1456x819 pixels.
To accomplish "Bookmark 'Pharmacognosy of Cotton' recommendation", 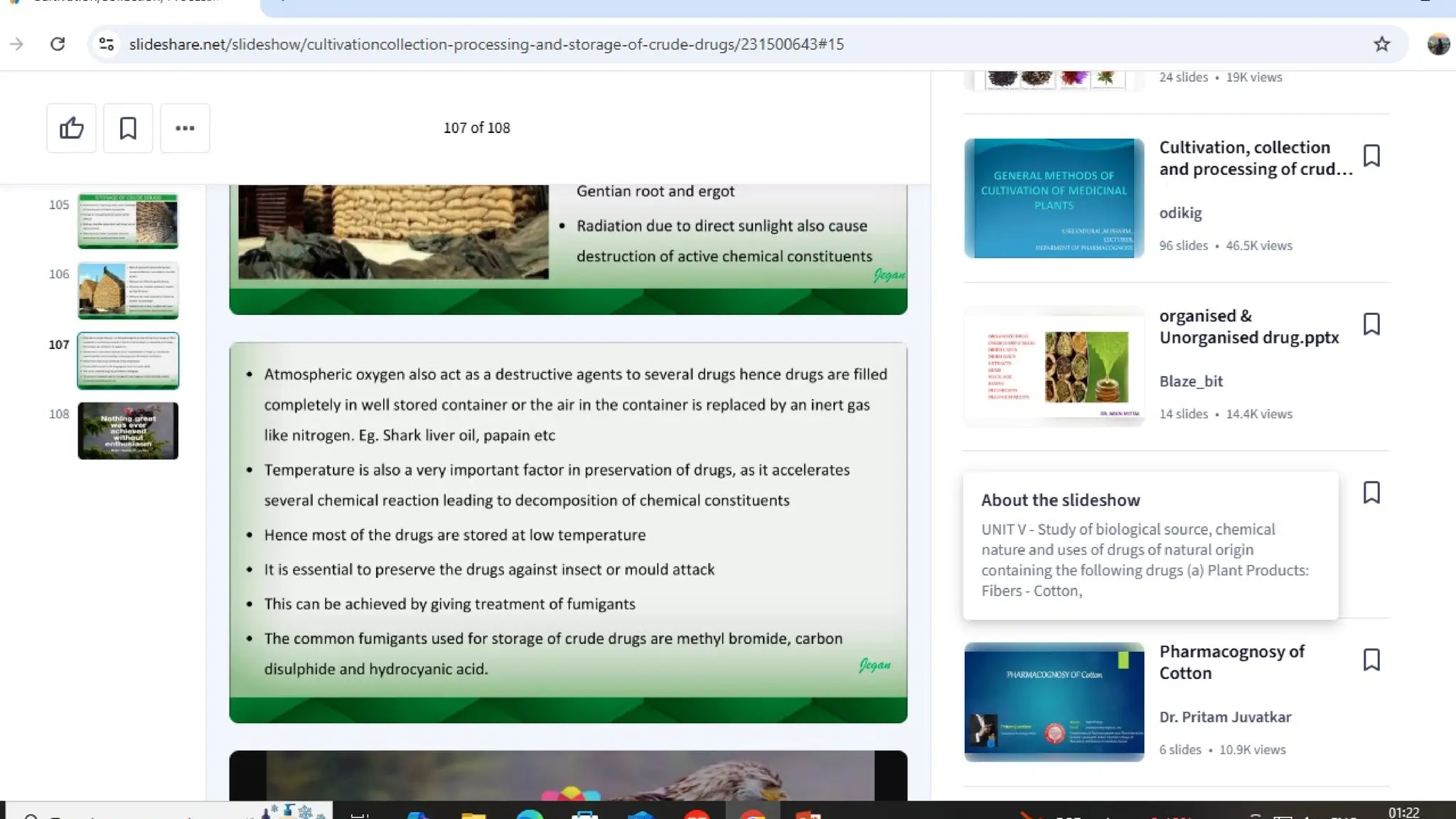I will [x=1371, y=660].
